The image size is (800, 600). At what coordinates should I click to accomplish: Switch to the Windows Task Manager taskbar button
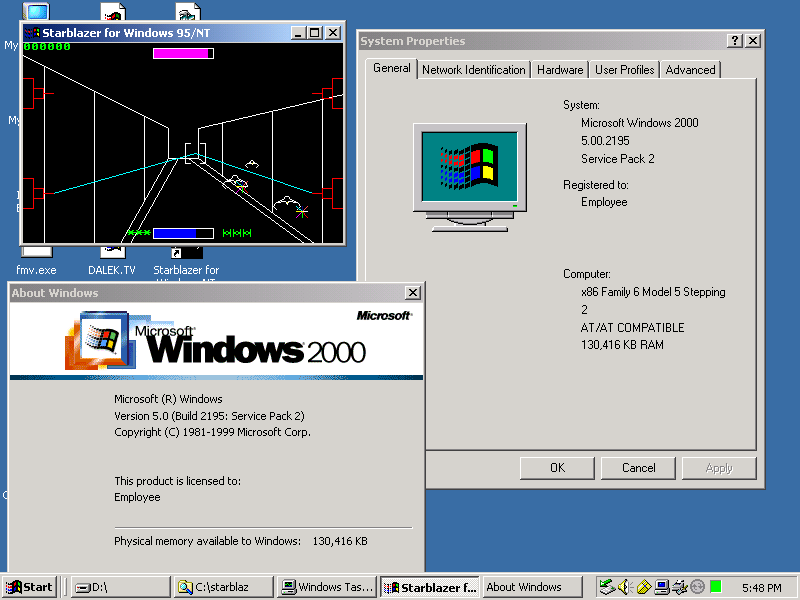point(327,587)
